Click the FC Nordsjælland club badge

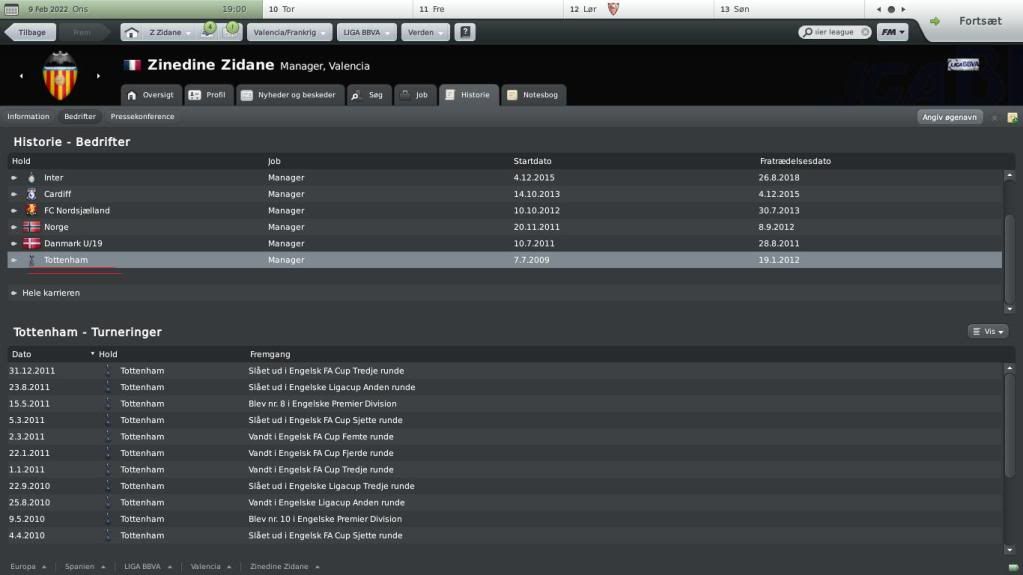(x=31, y=210)
